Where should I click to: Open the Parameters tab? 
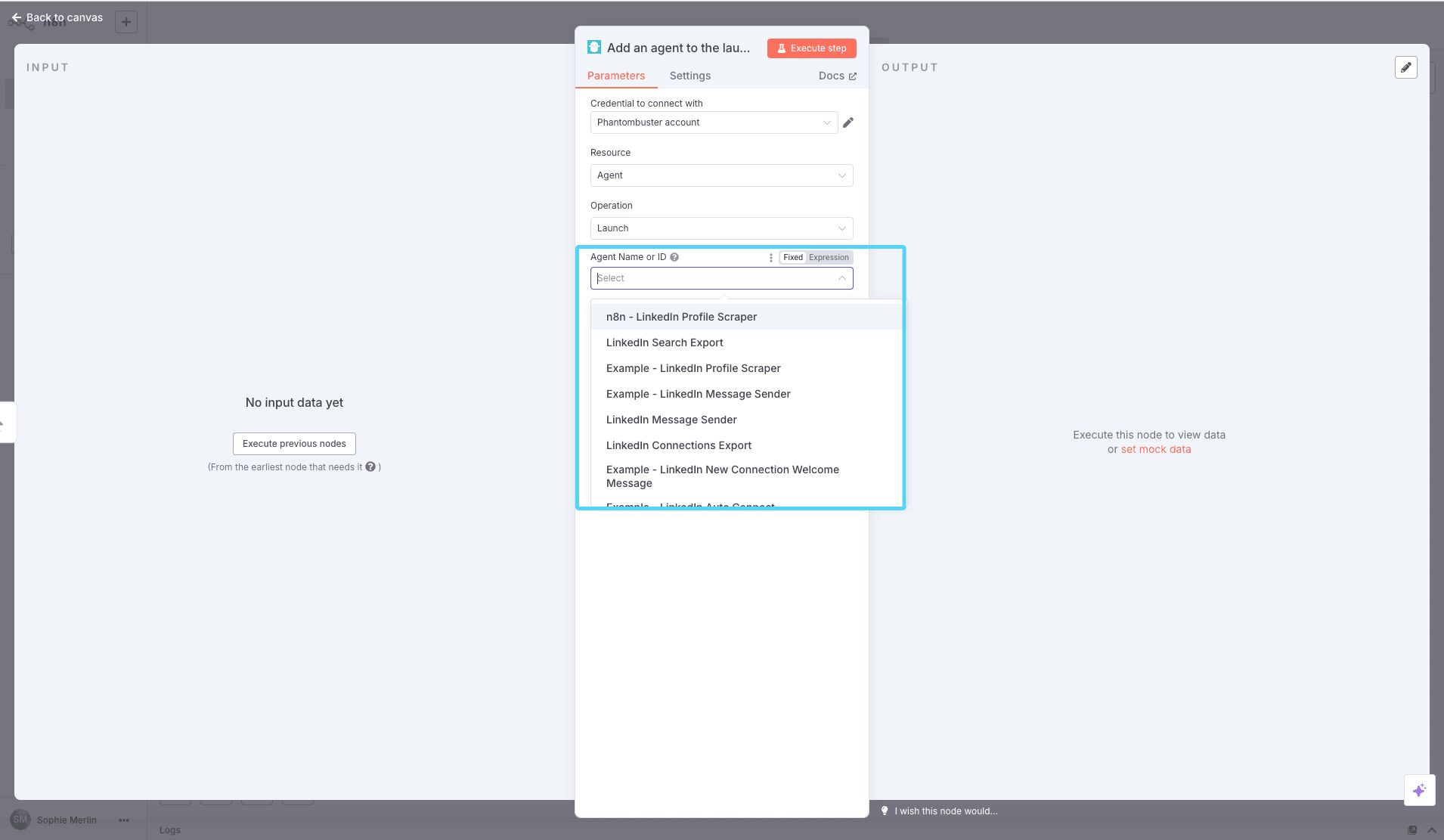coord(616,76)
